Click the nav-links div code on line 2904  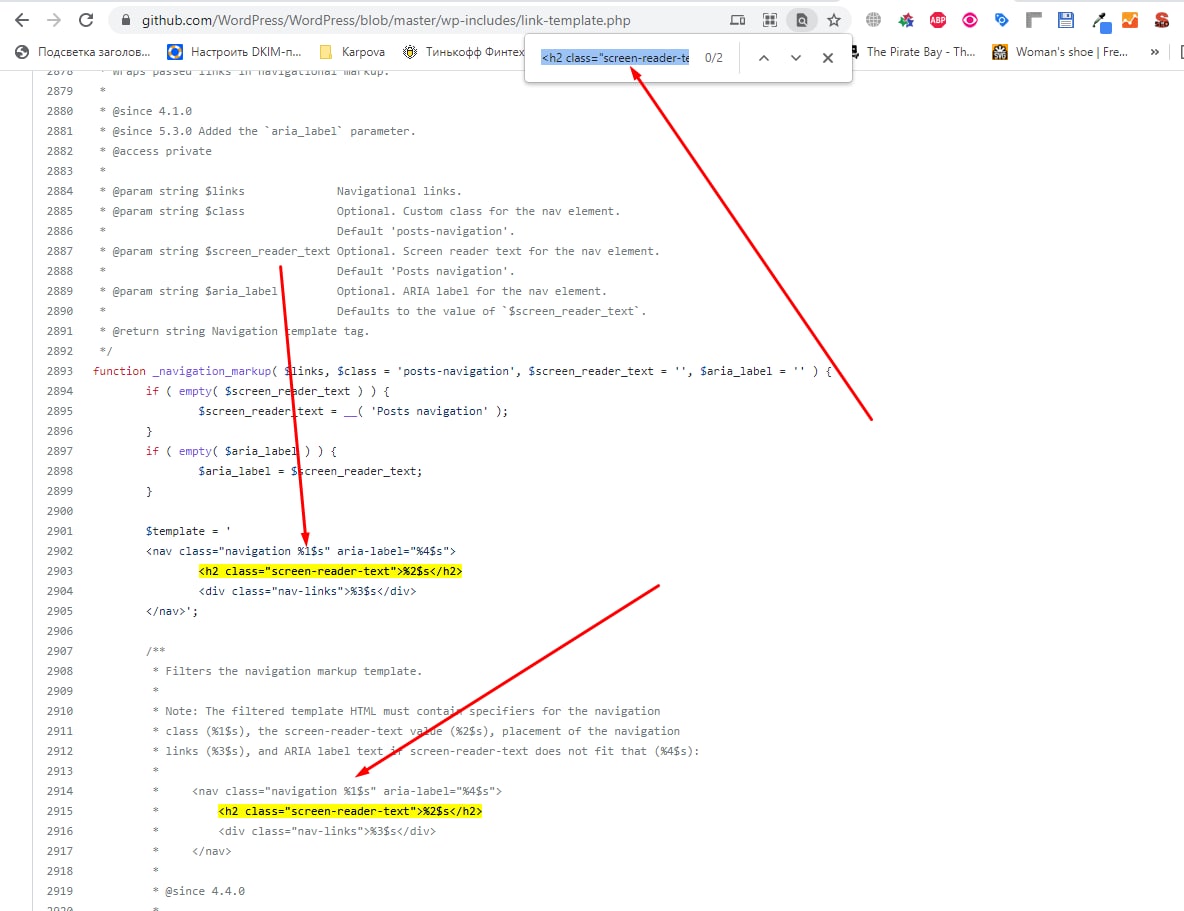[x=307, y=591]
